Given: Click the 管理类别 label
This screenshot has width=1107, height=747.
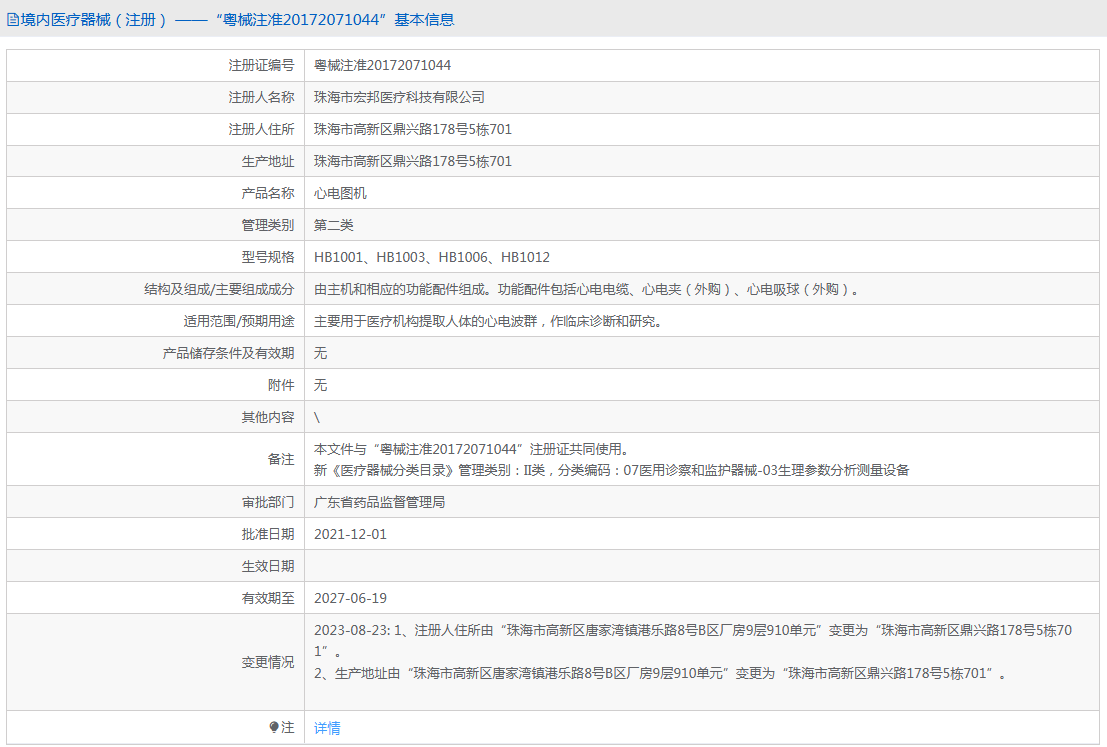Looking at the screenshot, I should (x=268, y=225).
